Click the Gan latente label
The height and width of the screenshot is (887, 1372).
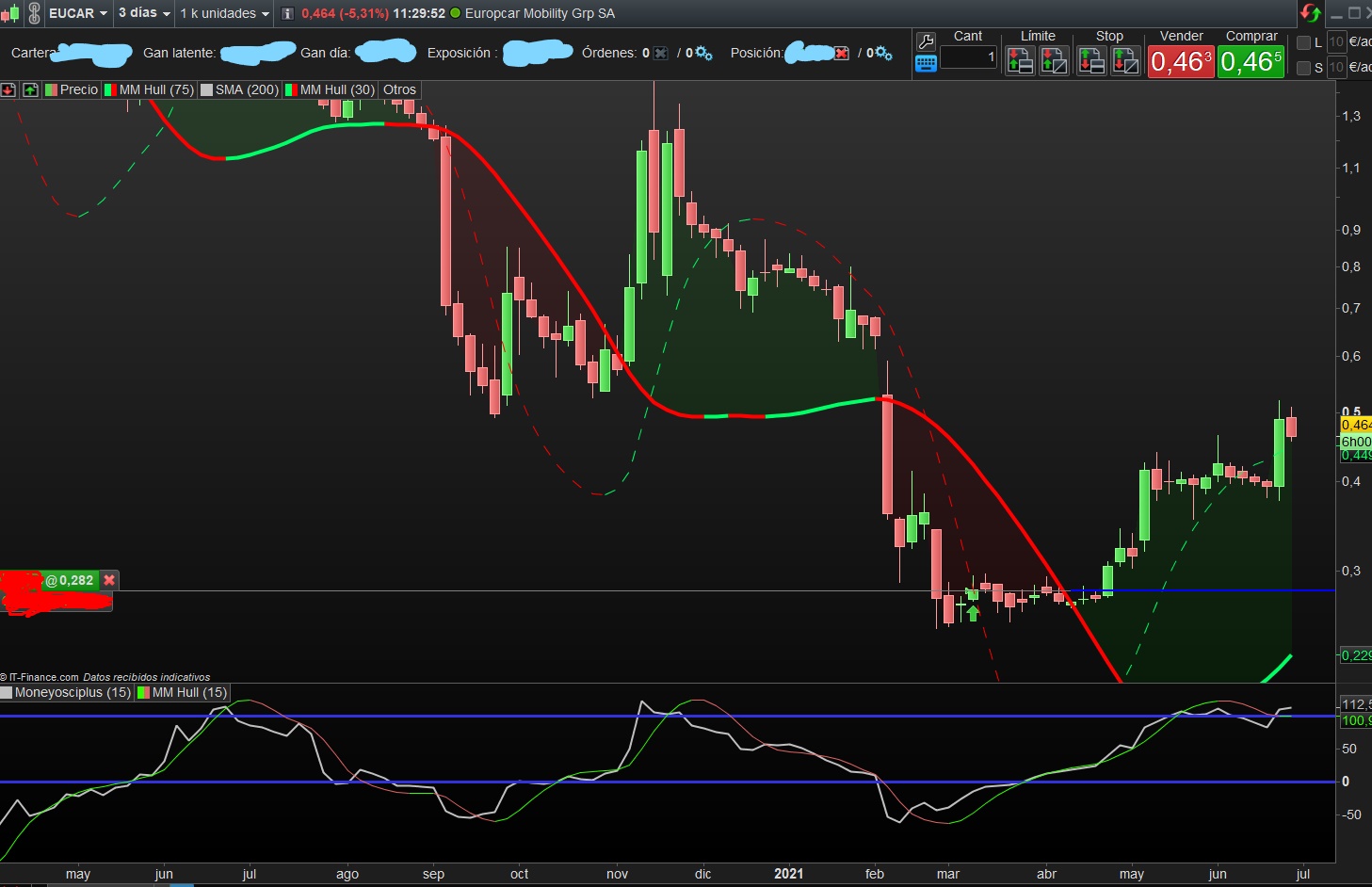(179, 53)
